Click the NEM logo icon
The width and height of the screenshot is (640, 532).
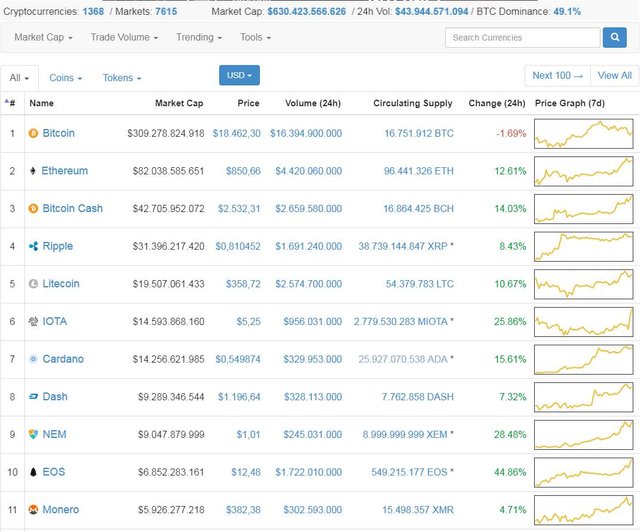33,434
